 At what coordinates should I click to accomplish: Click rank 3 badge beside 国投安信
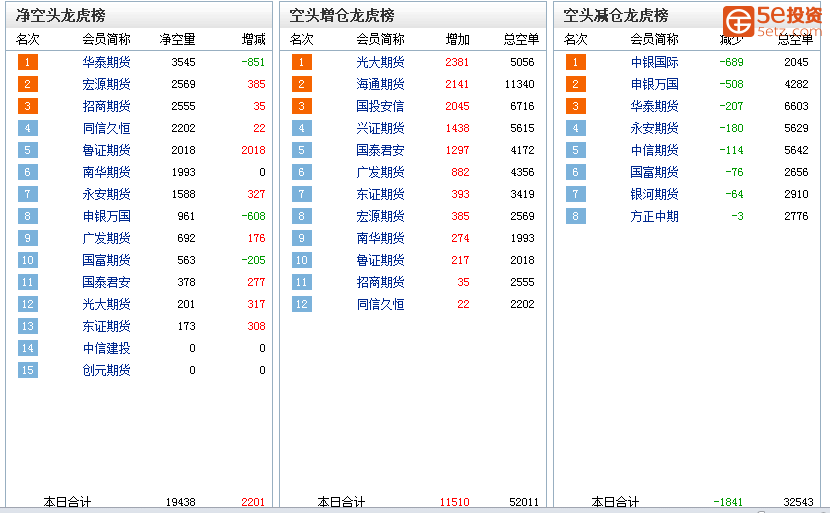point(302,106)
